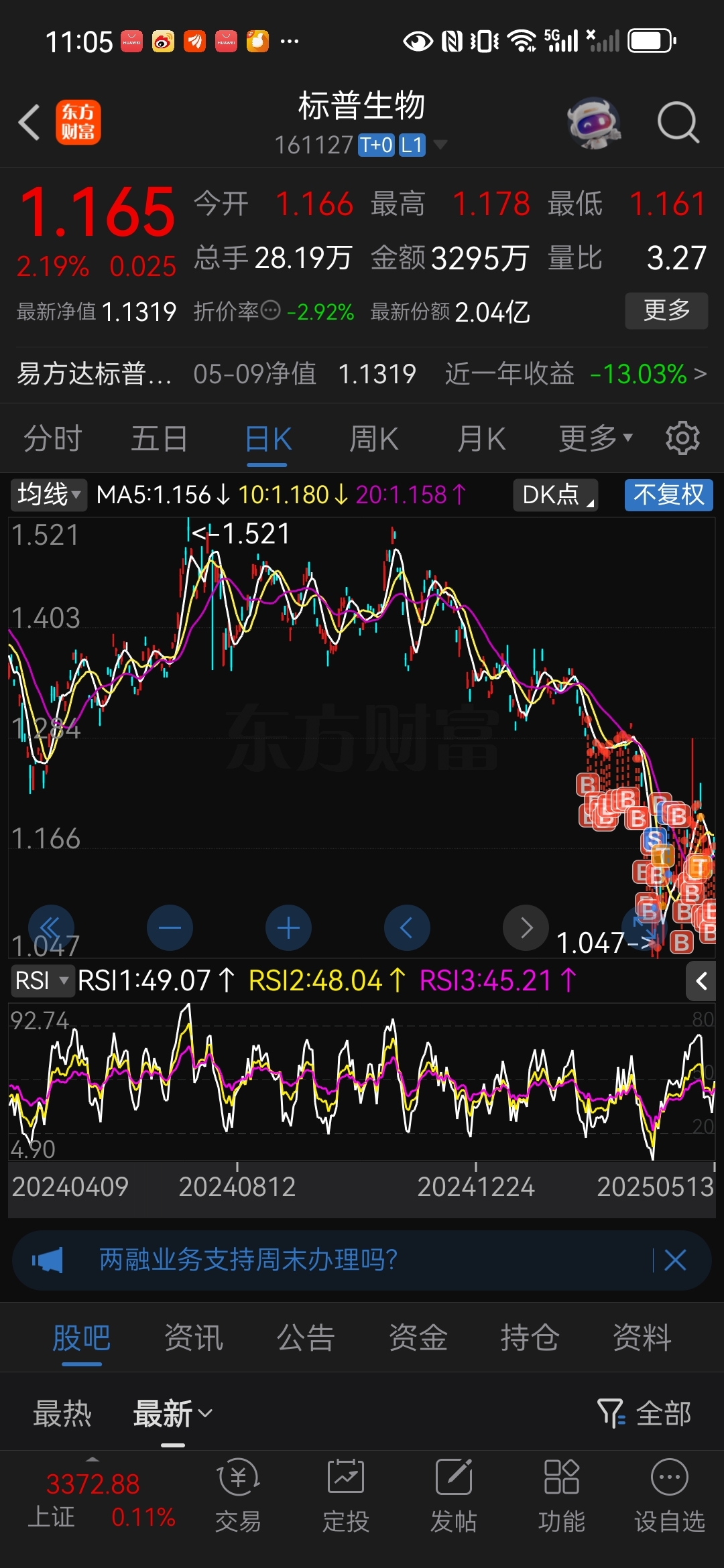Open the 发帖 post icon
This screenshot has height=1568, width=724.
pos(454,1496)
